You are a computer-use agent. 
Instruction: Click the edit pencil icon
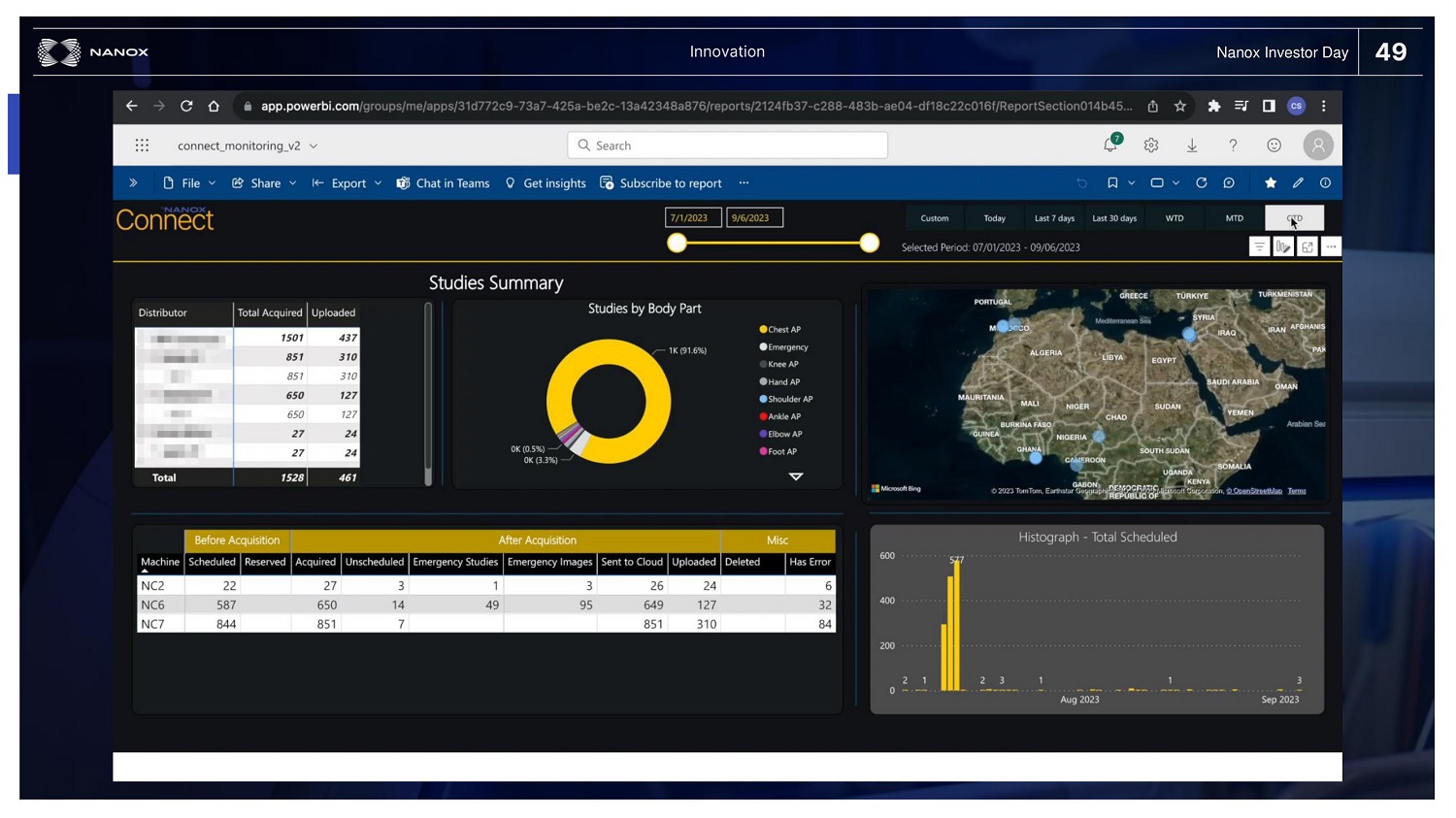click(1298, 182)
